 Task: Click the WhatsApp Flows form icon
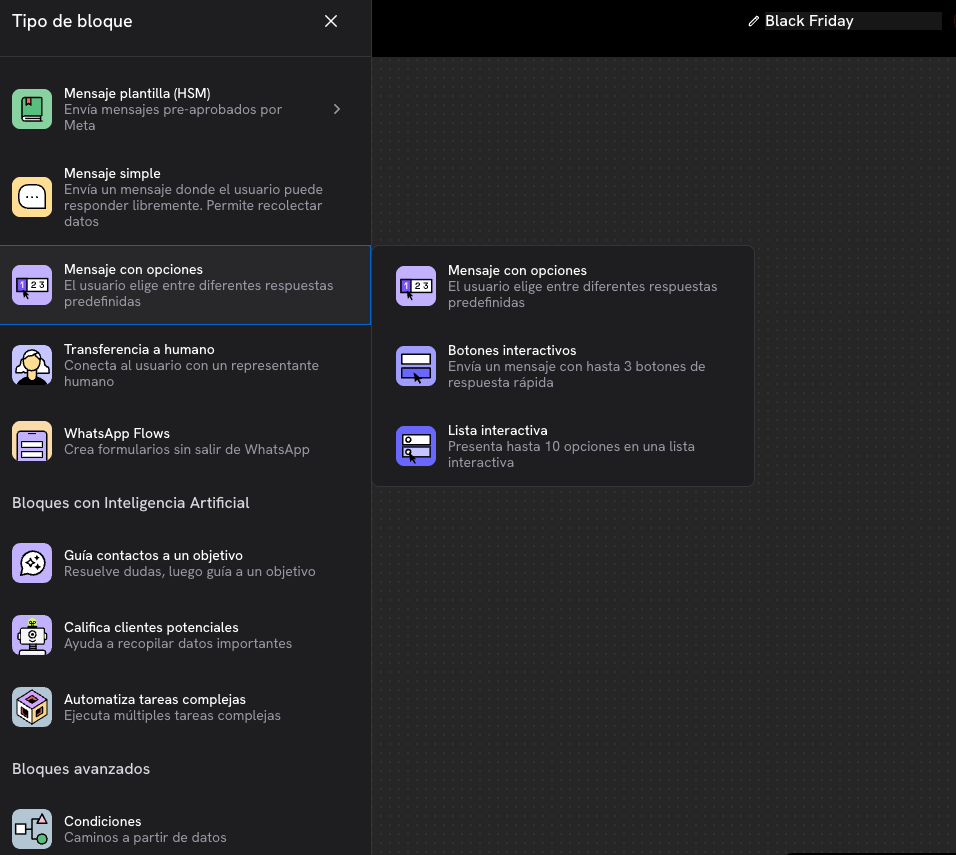pos(32,441)
